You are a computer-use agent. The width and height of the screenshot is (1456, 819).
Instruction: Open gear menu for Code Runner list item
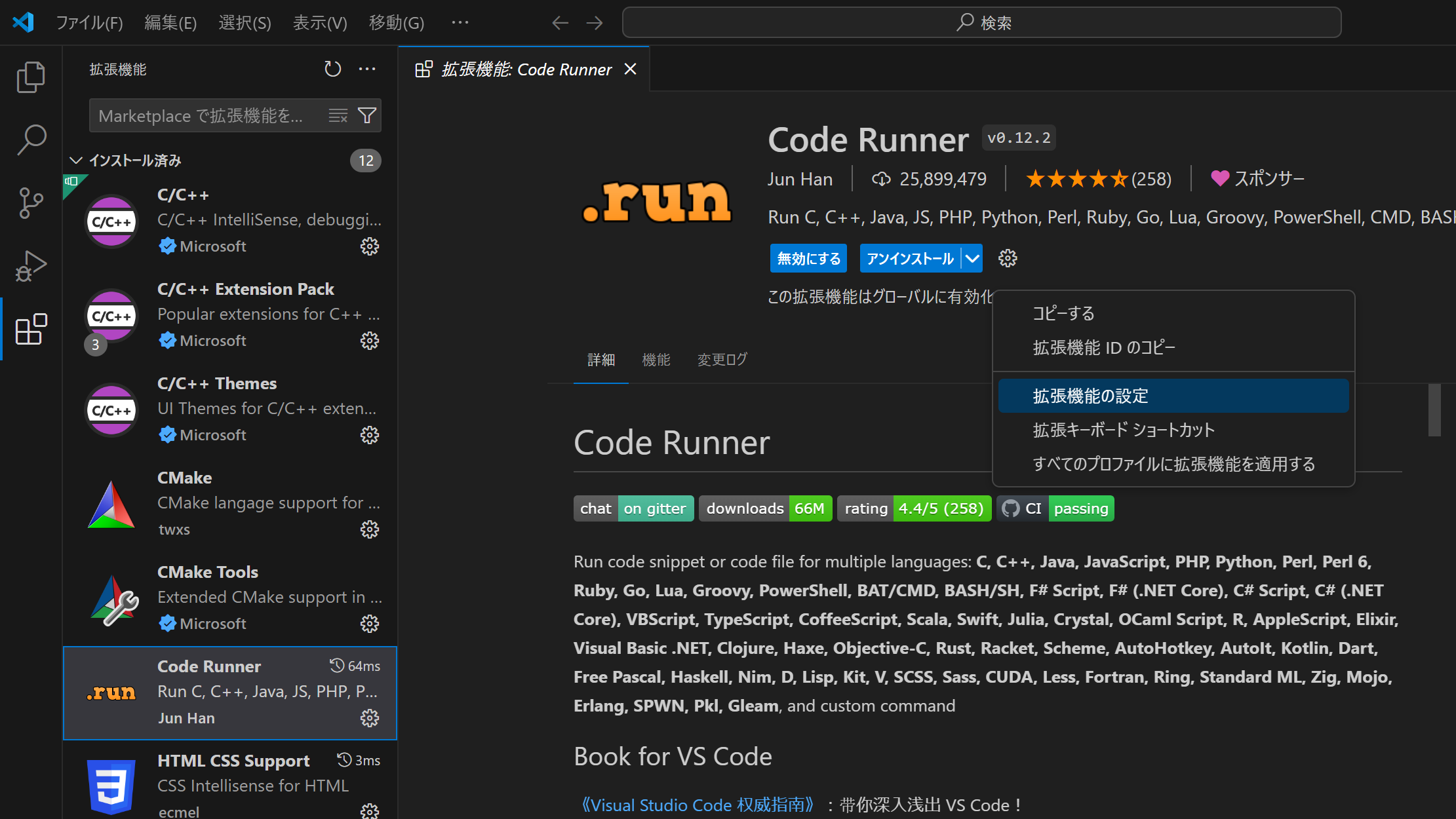(370, 718)
